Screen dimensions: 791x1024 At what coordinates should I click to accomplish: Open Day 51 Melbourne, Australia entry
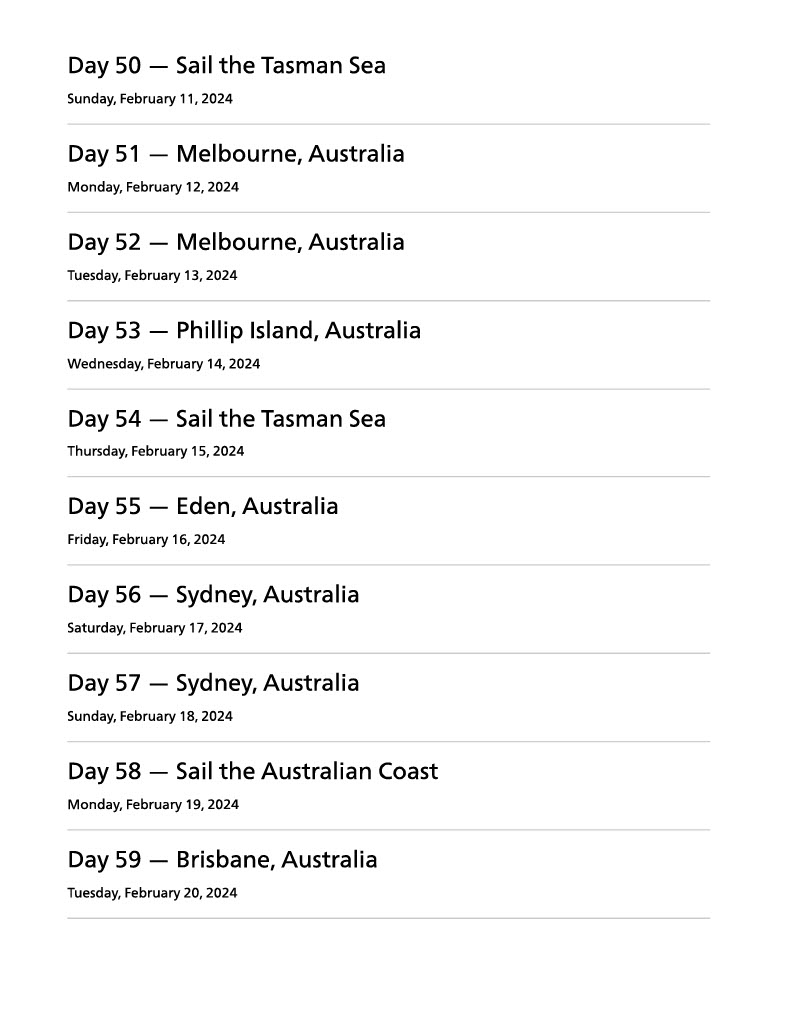tap(236, 154)
